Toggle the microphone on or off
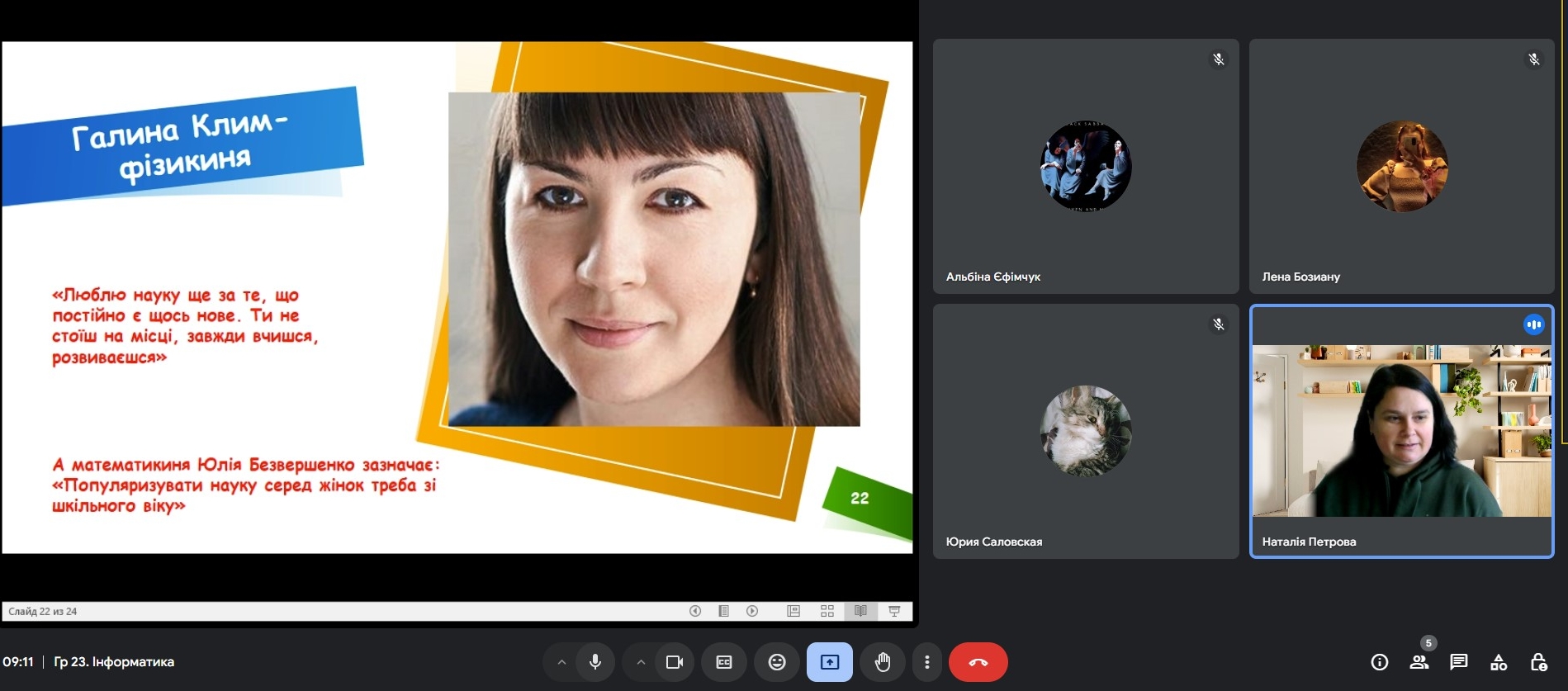 595,662
